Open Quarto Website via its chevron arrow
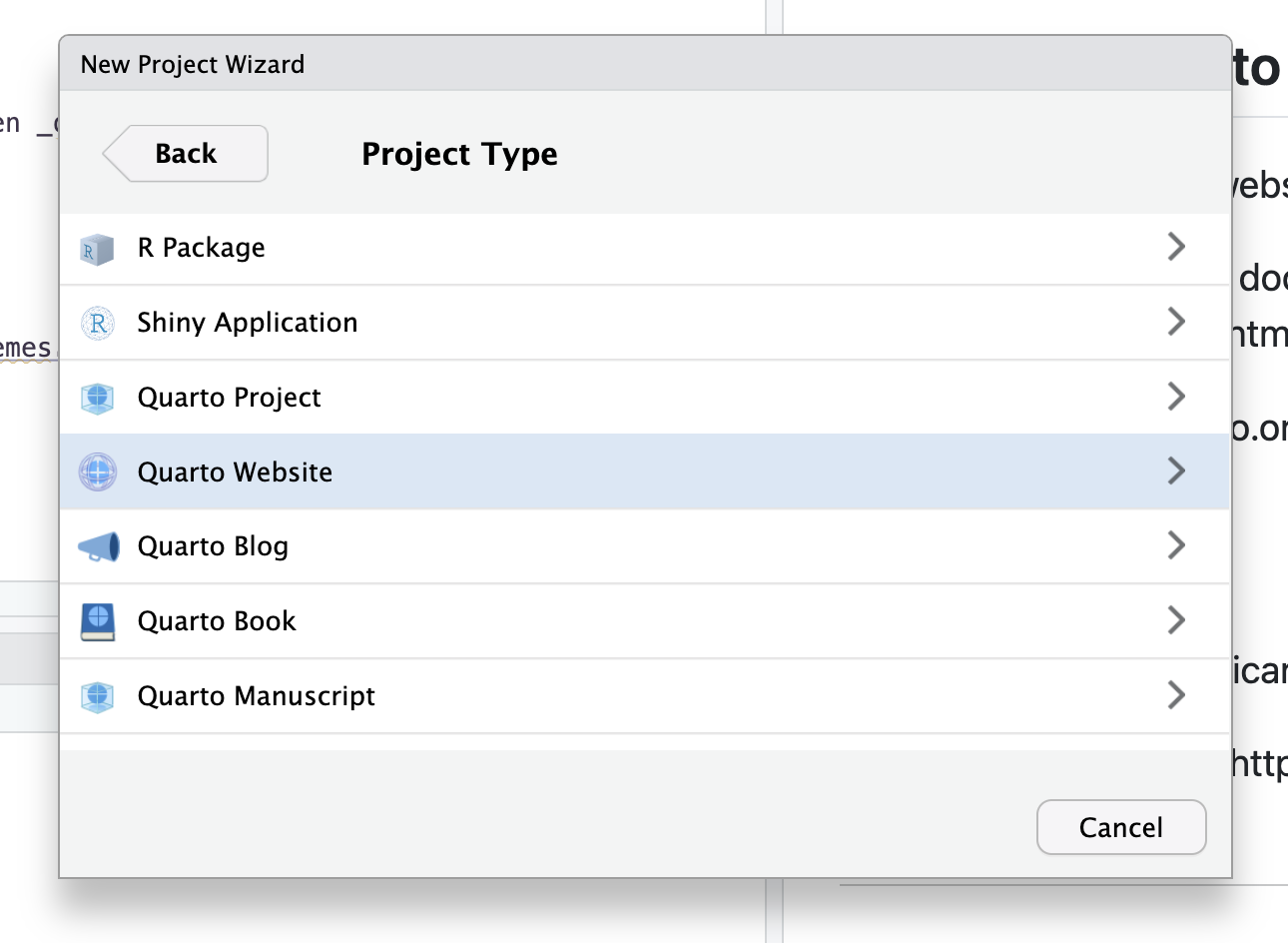Screen dimensions: 1288x943 1176,471
